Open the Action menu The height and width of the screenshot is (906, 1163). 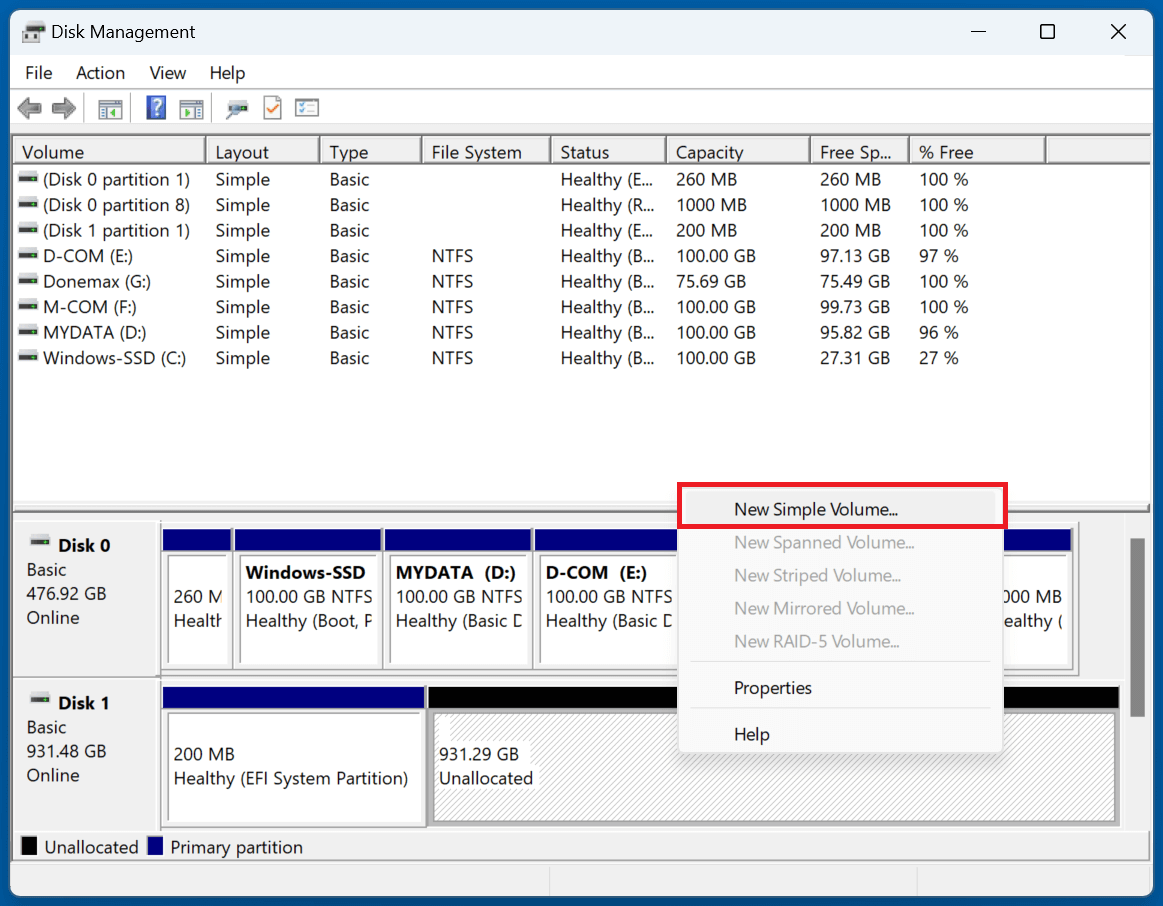coord(100,72)
